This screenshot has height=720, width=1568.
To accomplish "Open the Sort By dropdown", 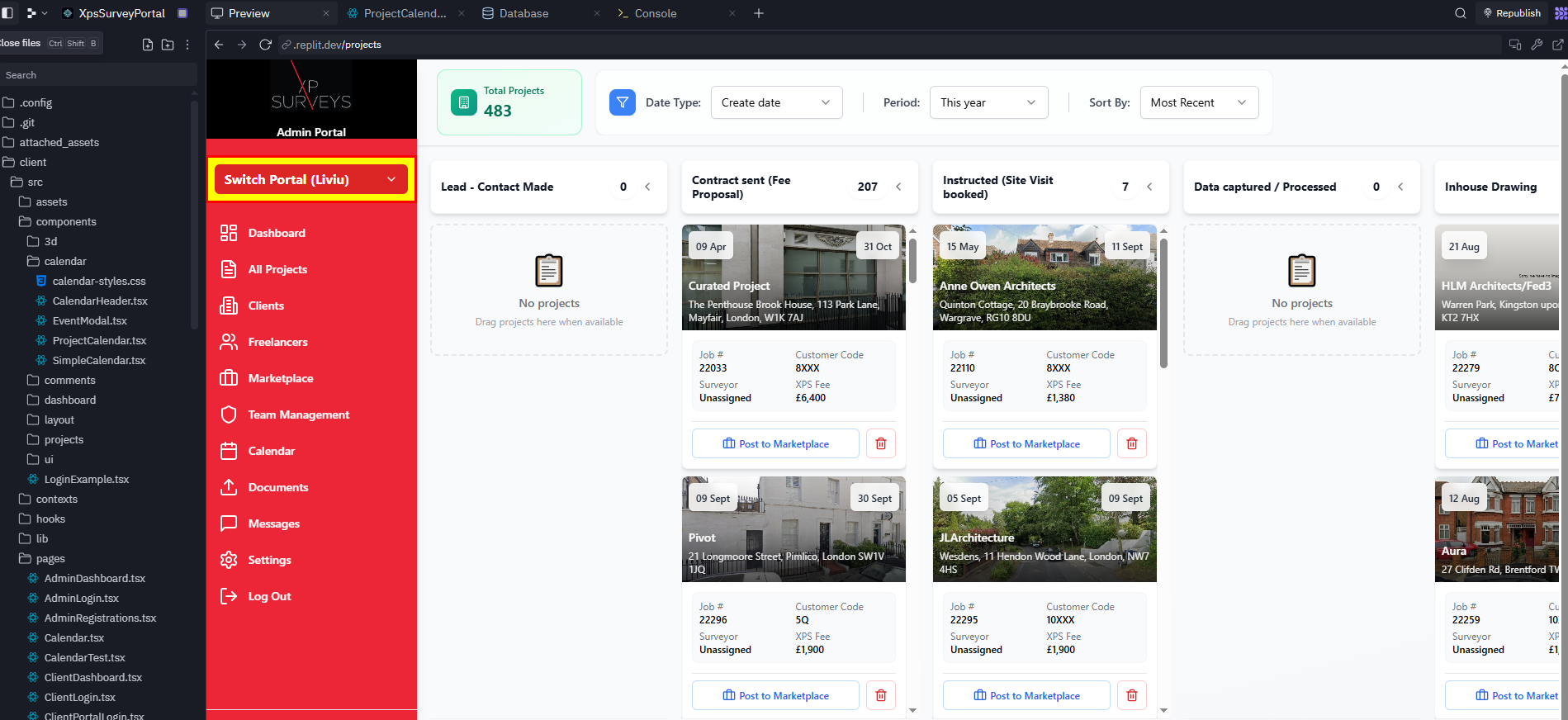I will (x=1200, y=102).
